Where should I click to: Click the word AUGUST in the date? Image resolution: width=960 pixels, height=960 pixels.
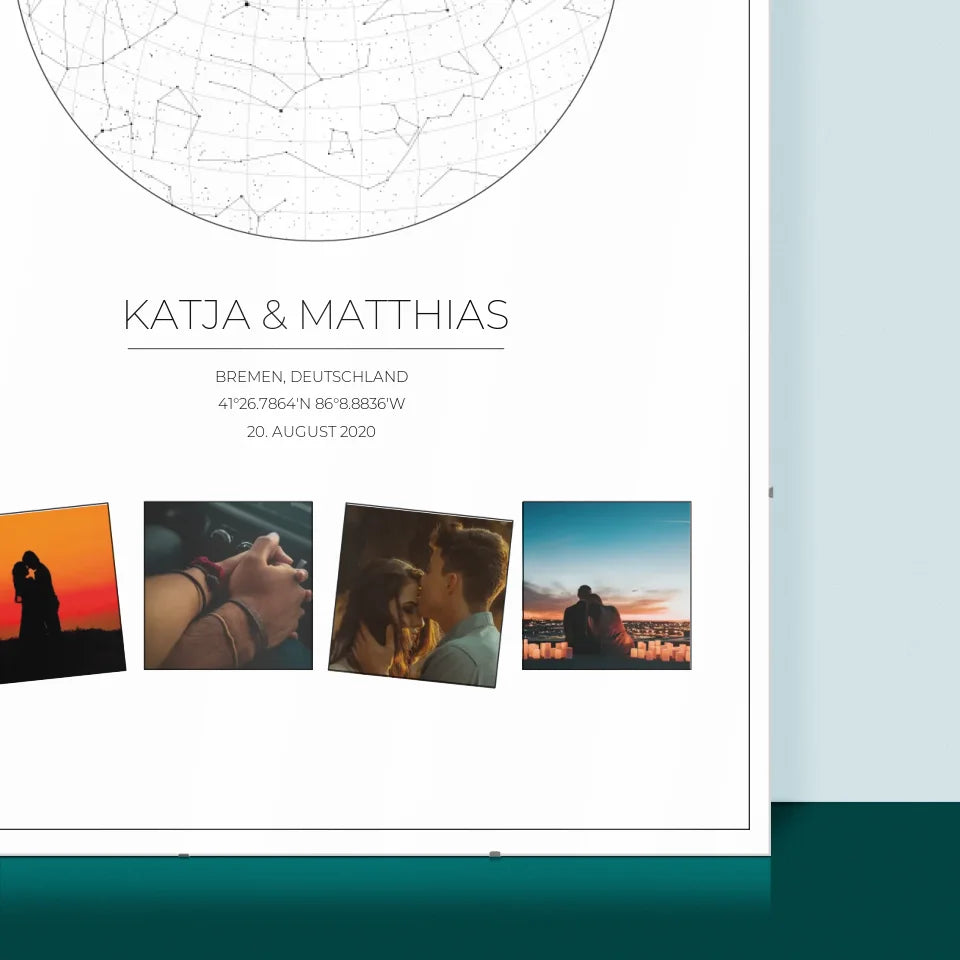308,432
